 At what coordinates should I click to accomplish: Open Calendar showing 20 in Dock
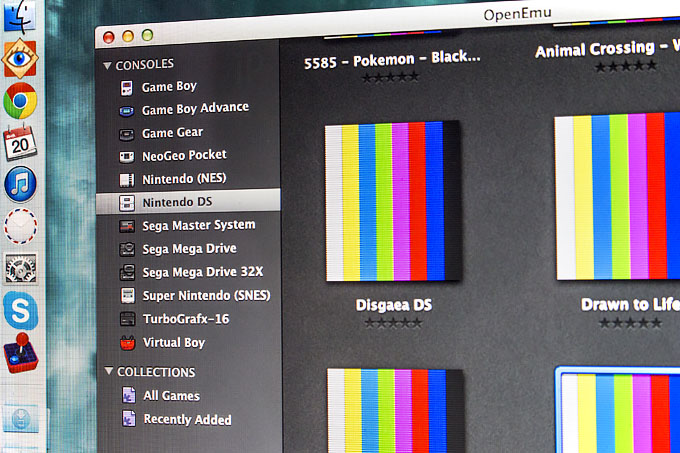[20, 143]
